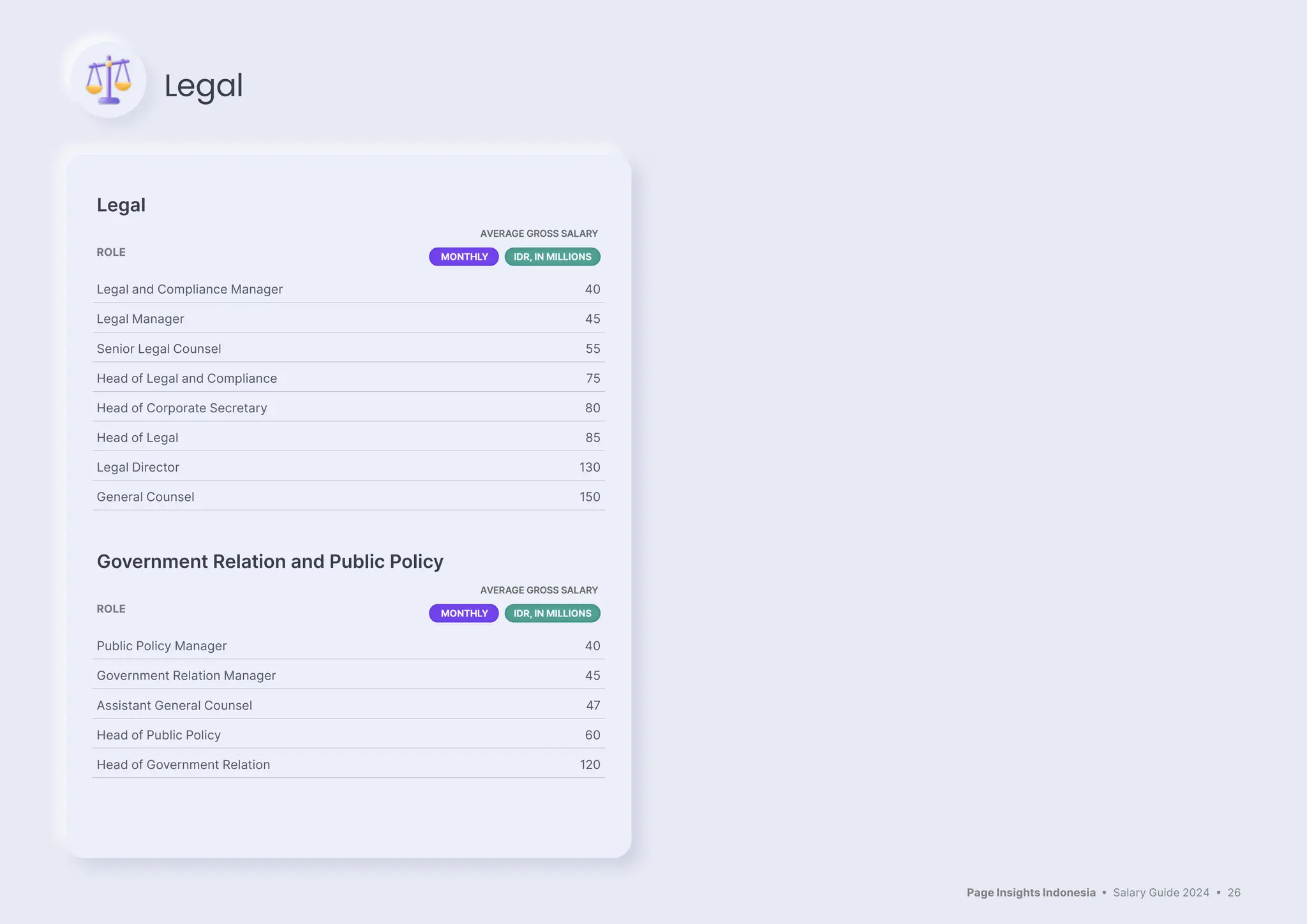Click the Assistant General Counsel salary 47
The width and height of the screenshot is (1307, 924).
click(x=593, y=706)
